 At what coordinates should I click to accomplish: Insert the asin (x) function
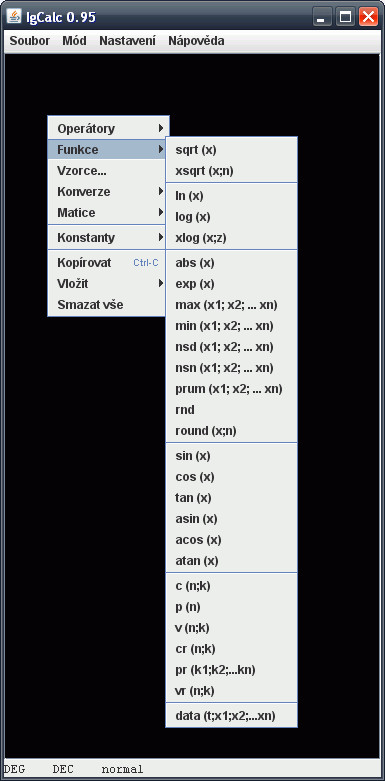click(232, 519)
